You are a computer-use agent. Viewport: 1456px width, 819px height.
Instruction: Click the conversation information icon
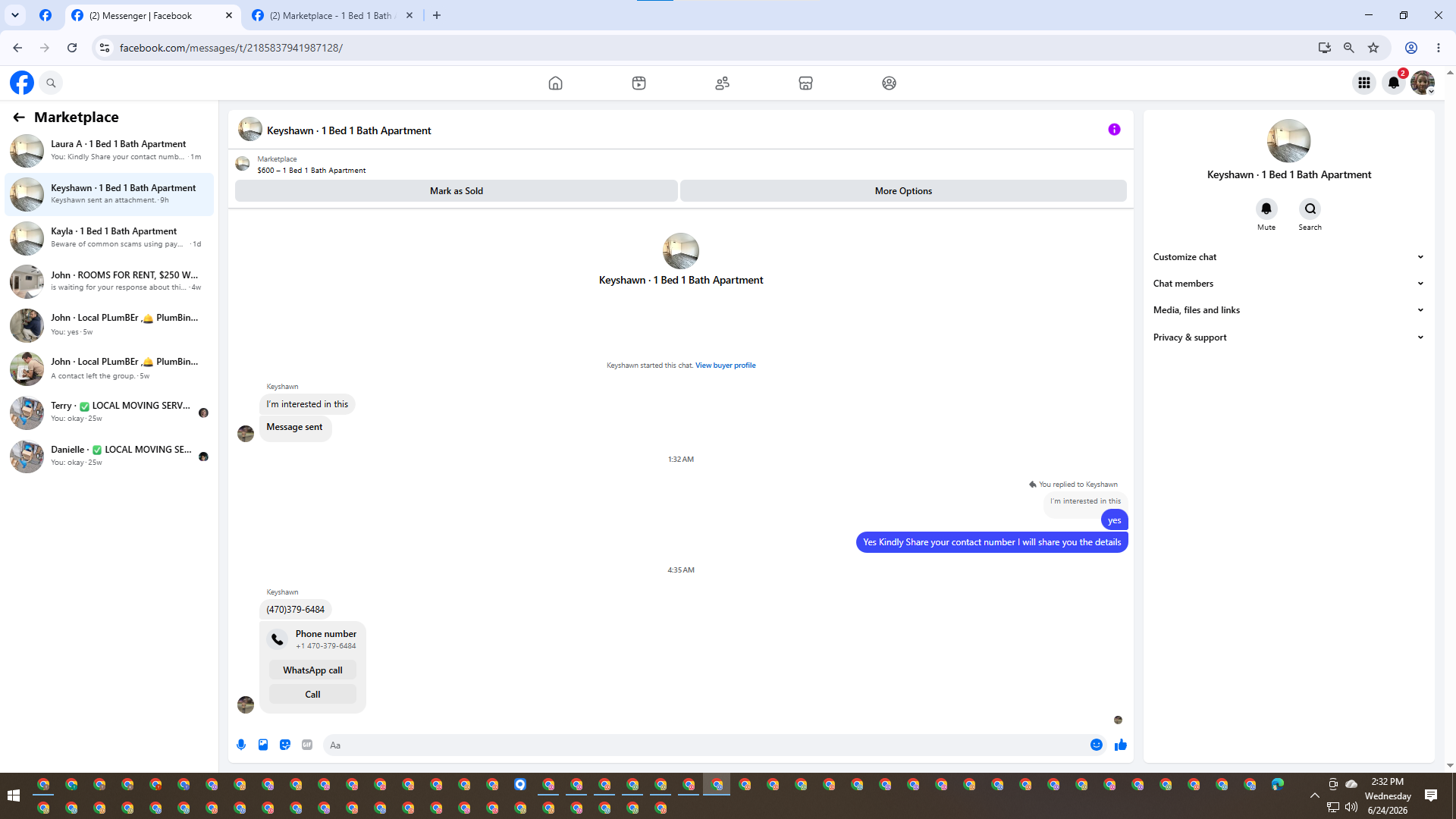(x=1114, y=130)
